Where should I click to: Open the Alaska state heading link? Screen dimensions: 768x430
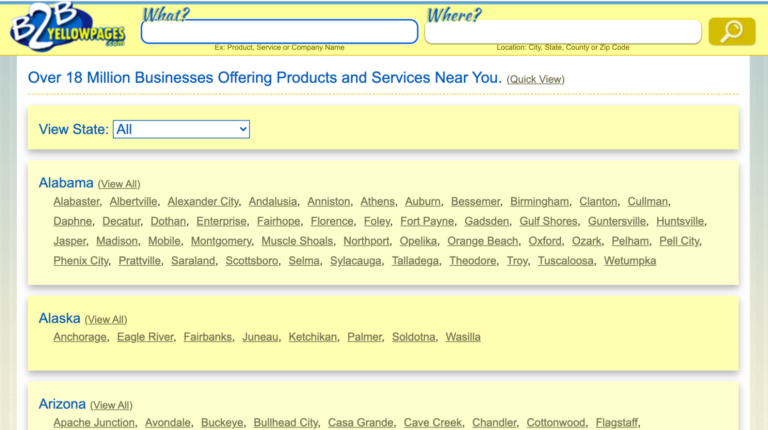click(x=59, y=318)
